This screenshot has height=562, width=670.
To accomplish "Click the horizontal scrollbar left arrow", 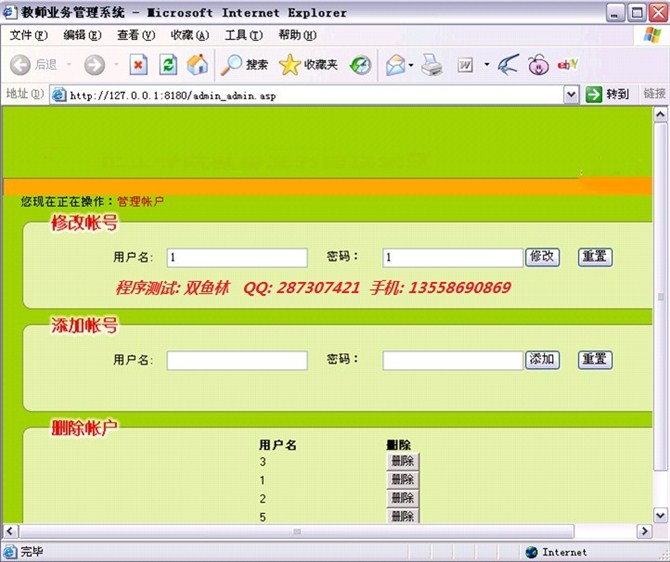I will (x=10, y=531).
